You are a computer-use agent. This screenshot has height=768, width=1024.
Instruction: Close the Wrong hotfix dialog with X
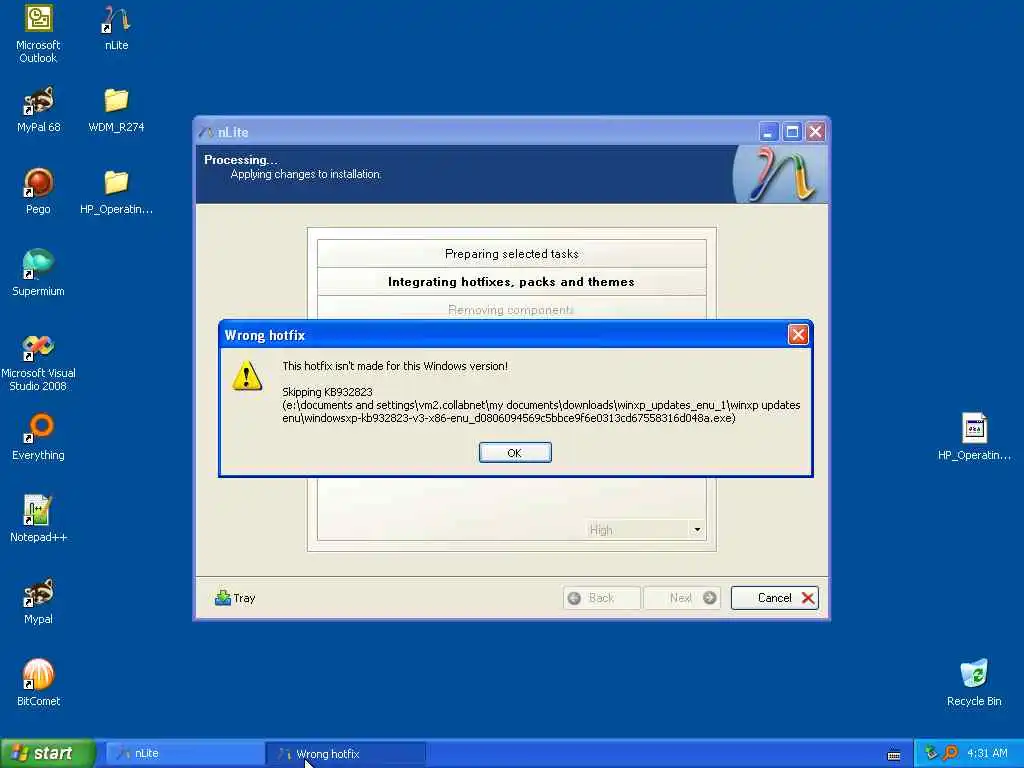click(x=797, y=335)
